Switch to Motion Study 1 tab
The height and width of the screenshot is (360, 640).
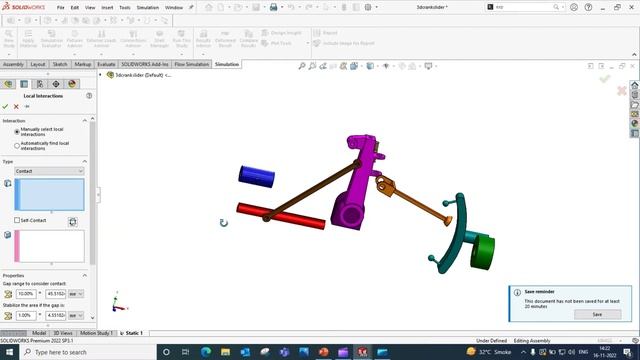[96, 333]
